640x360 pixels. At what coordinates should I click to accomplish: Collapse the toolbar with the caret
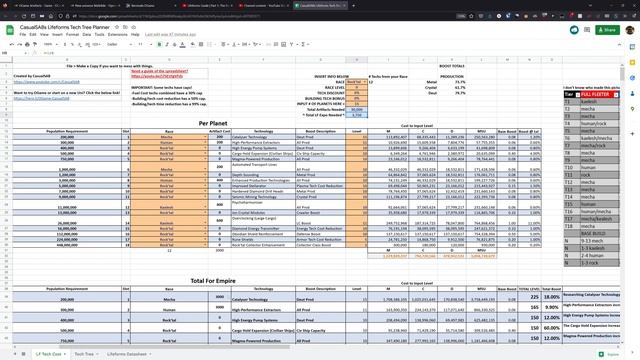click(620, 44)
